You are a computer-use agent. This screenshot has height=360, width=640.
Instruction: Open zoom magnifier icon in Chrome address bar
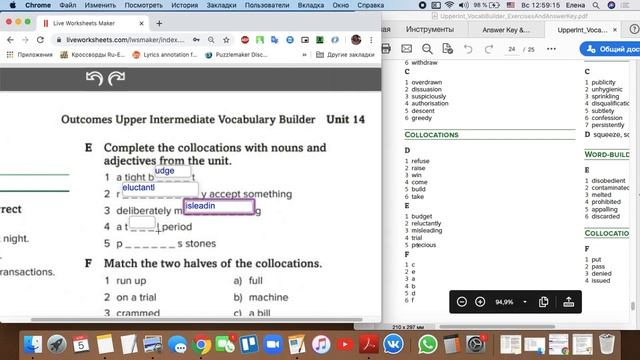211,40
